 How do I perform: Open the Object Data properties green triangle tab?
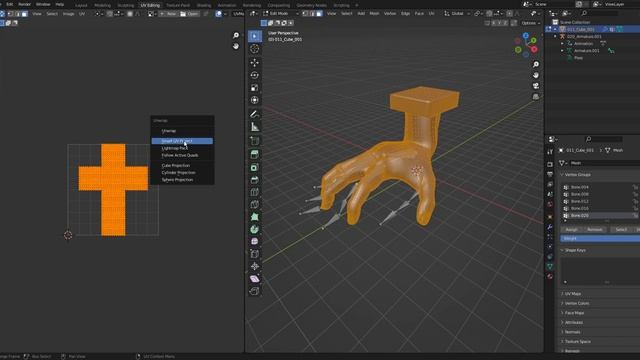550,266
